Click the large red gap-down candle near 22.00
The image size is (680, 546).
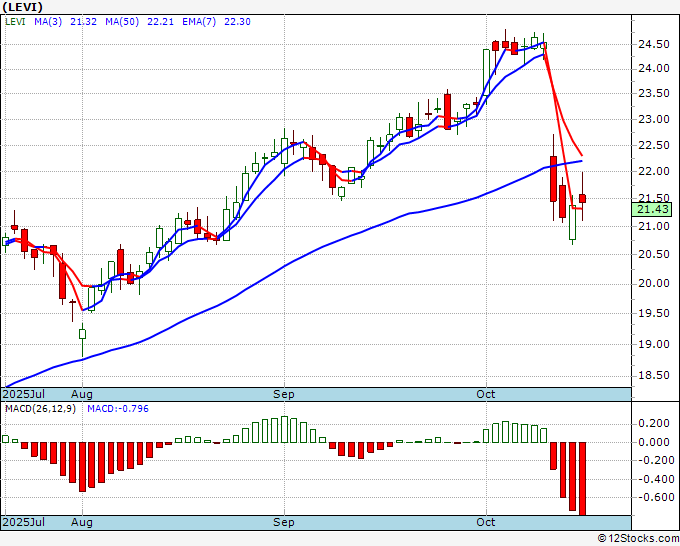coord(553,179)
